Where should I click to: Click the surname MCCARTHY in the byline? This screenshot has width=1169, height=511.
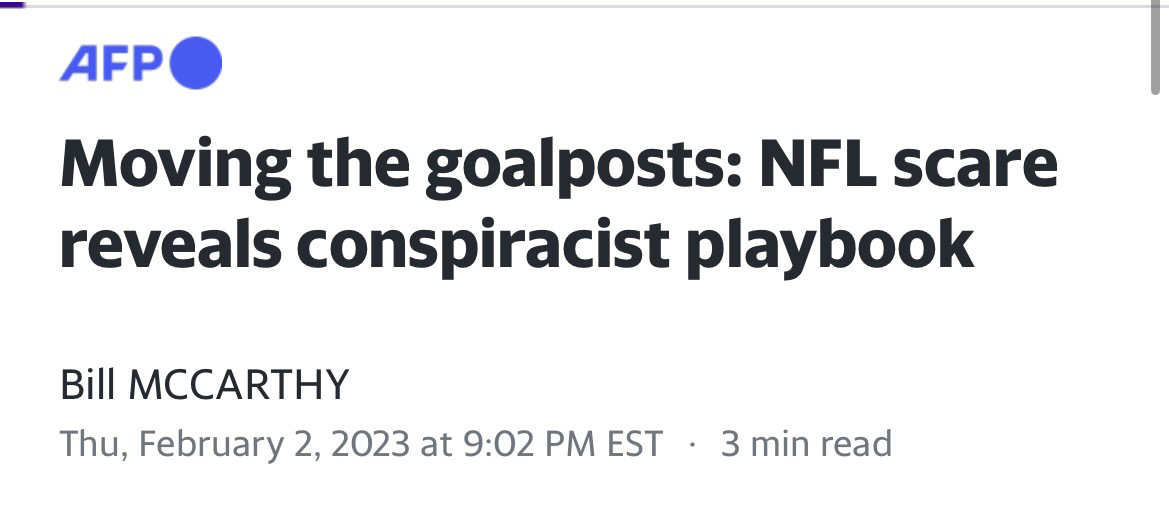coord(239,385)
